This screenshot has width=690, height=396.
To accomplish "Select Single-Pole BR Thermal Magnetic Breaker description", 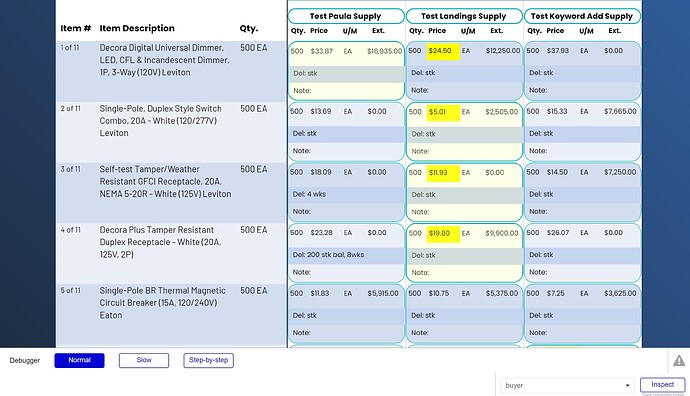I will point(162,303).
